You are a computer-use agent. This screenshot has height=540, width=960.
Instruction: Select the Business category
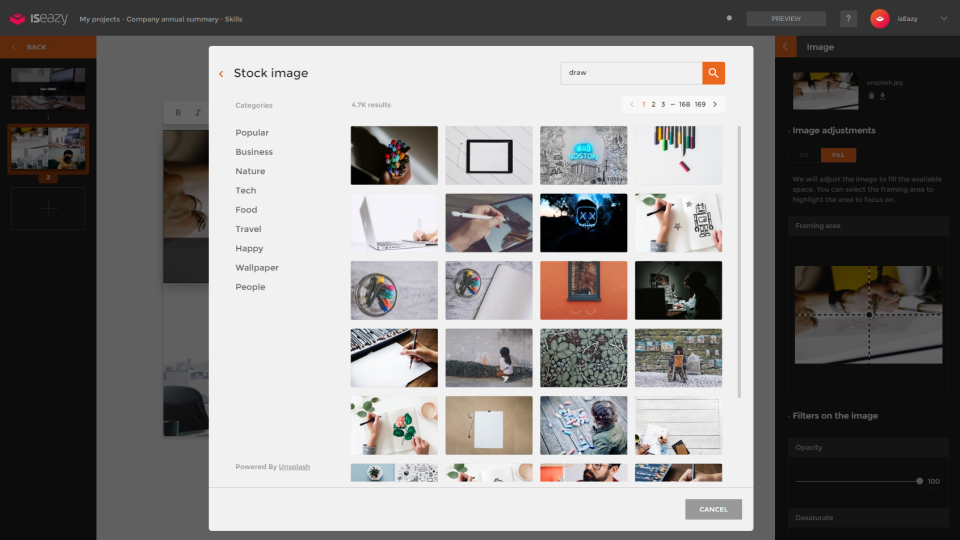(254, 152)
